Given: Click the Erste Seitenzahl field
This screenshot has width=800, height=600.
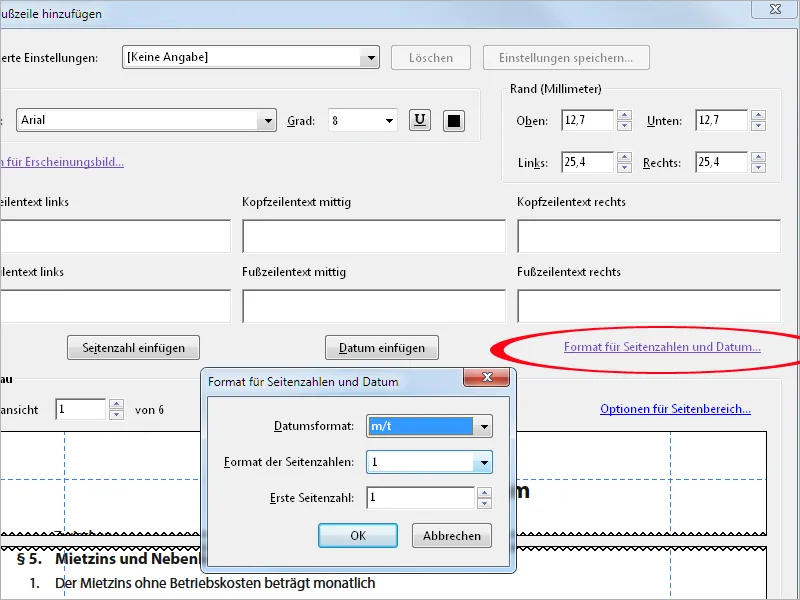Looking at the screenshot, I should pos(420,497).
